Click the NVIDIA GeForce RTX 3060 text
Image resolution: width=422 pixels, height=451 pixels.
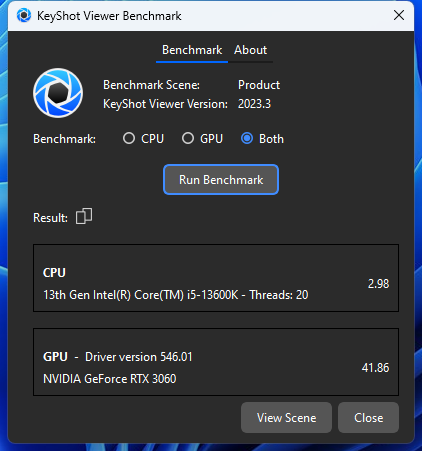(110, 379)
